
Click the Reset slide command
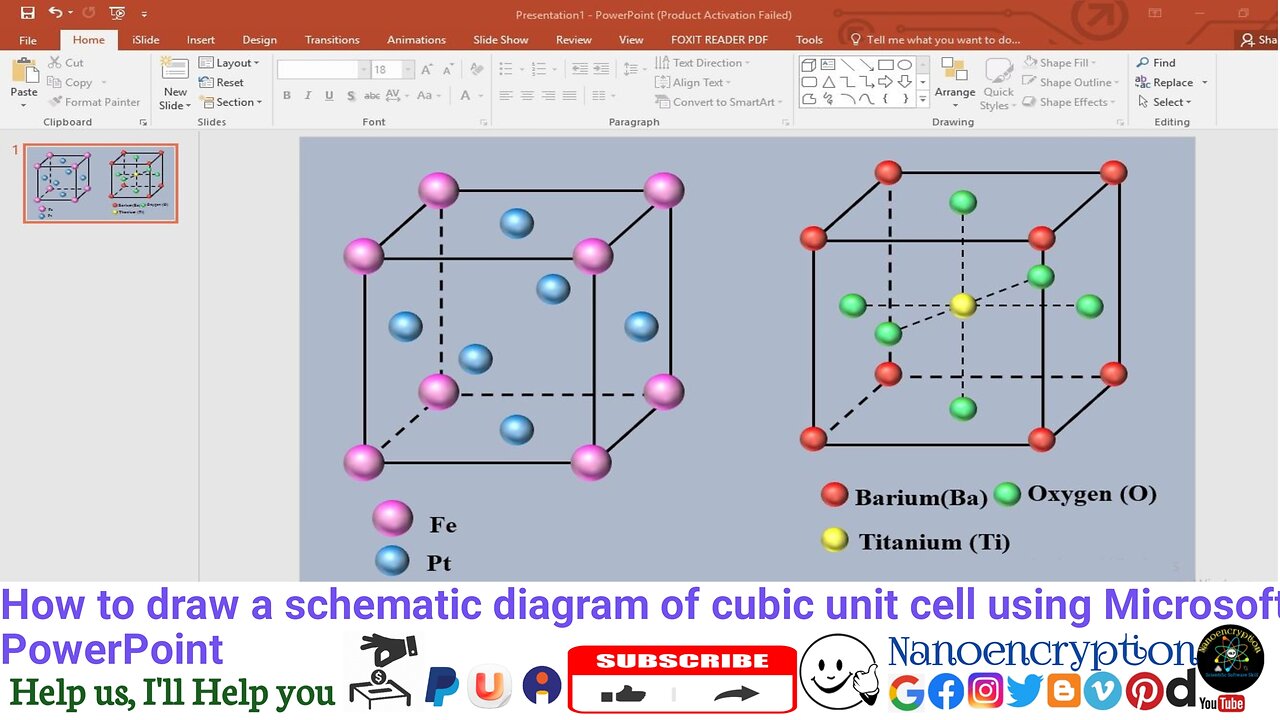point(222,82)
